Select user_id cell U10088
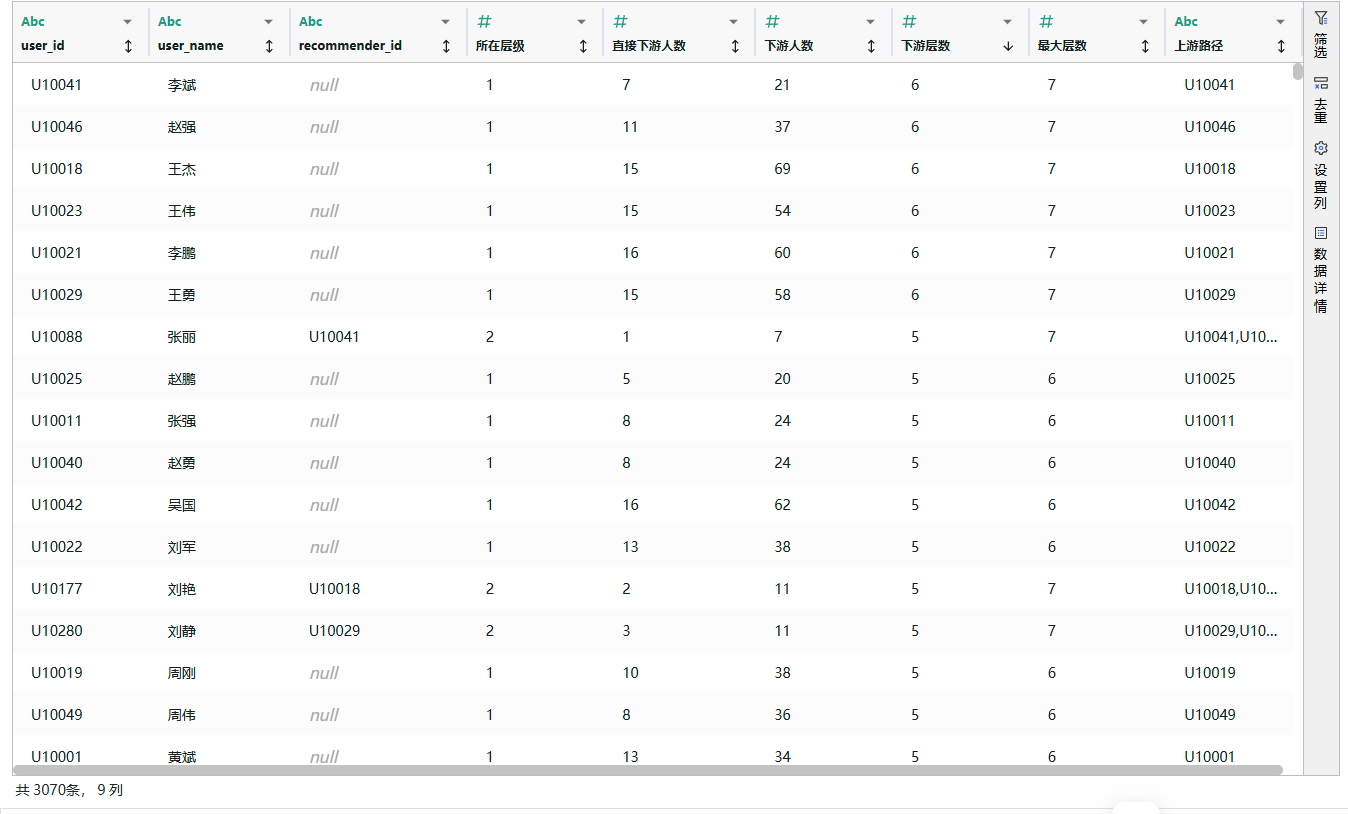The image size is (1348, 814). click(56, 337)
